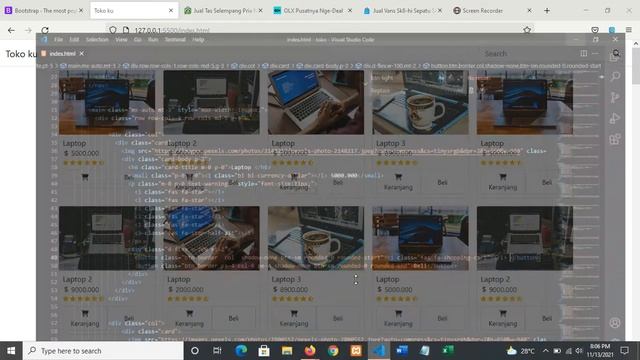Viewport: 640px width, 360px height.
Task: Click Beli on top-row Laptop 3 card
Action: (x=442, y=182)
